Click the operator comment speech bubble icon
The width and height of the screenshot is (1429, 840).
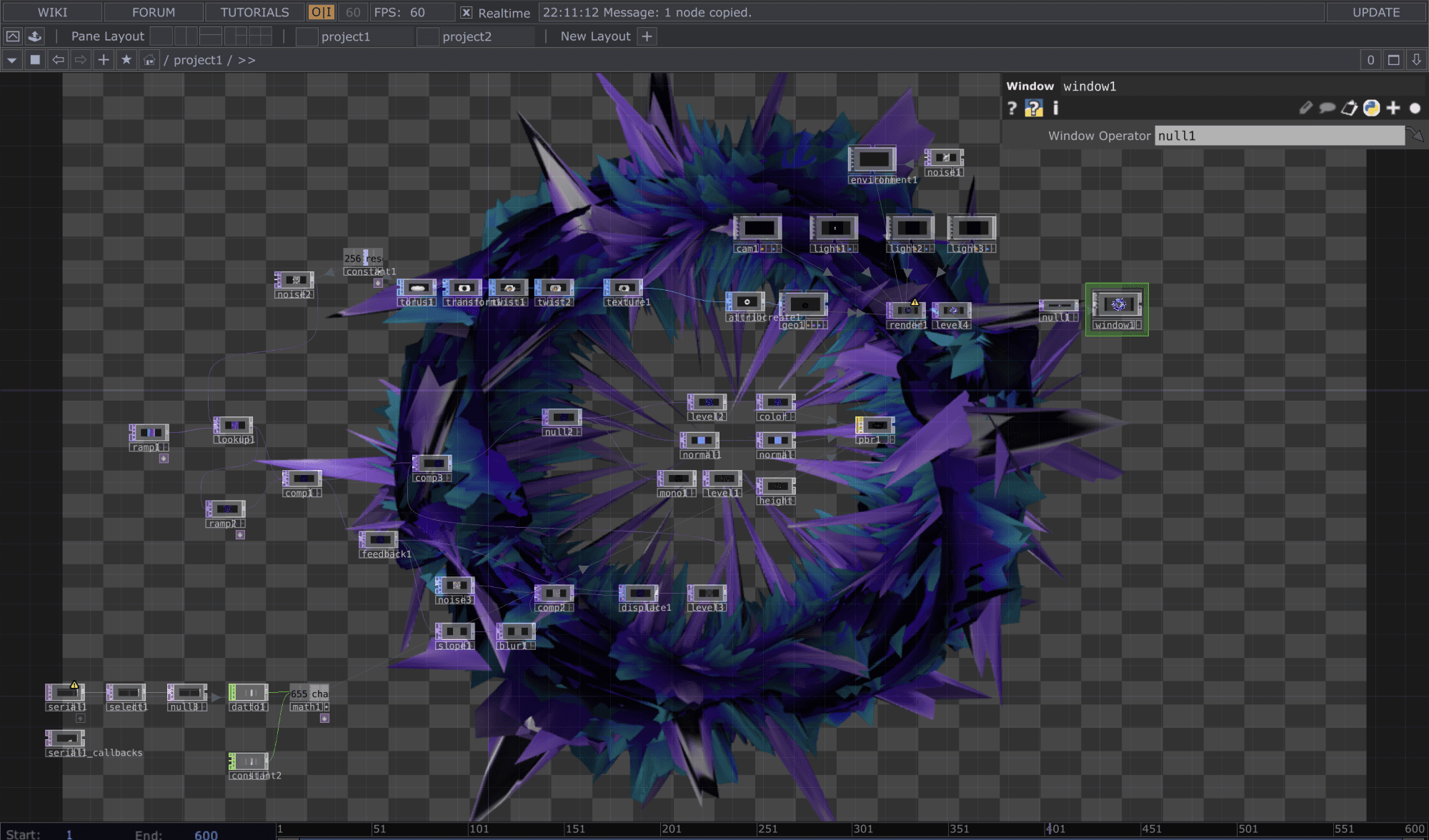(1327, 108)
